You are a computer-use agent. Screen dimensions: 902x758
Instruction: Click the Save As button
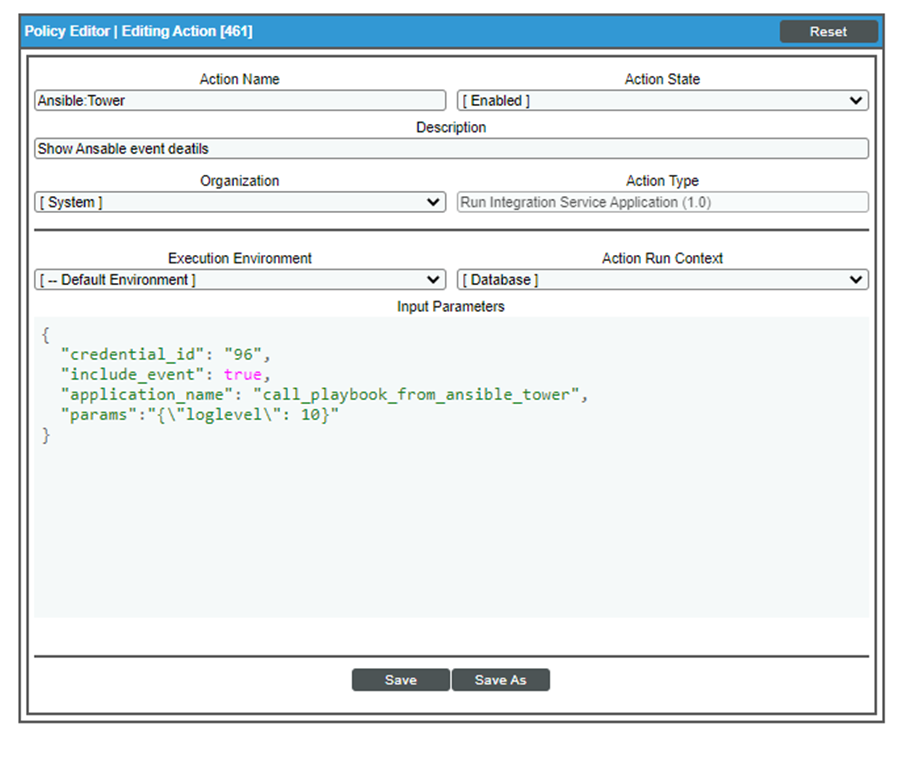[500, 680]
